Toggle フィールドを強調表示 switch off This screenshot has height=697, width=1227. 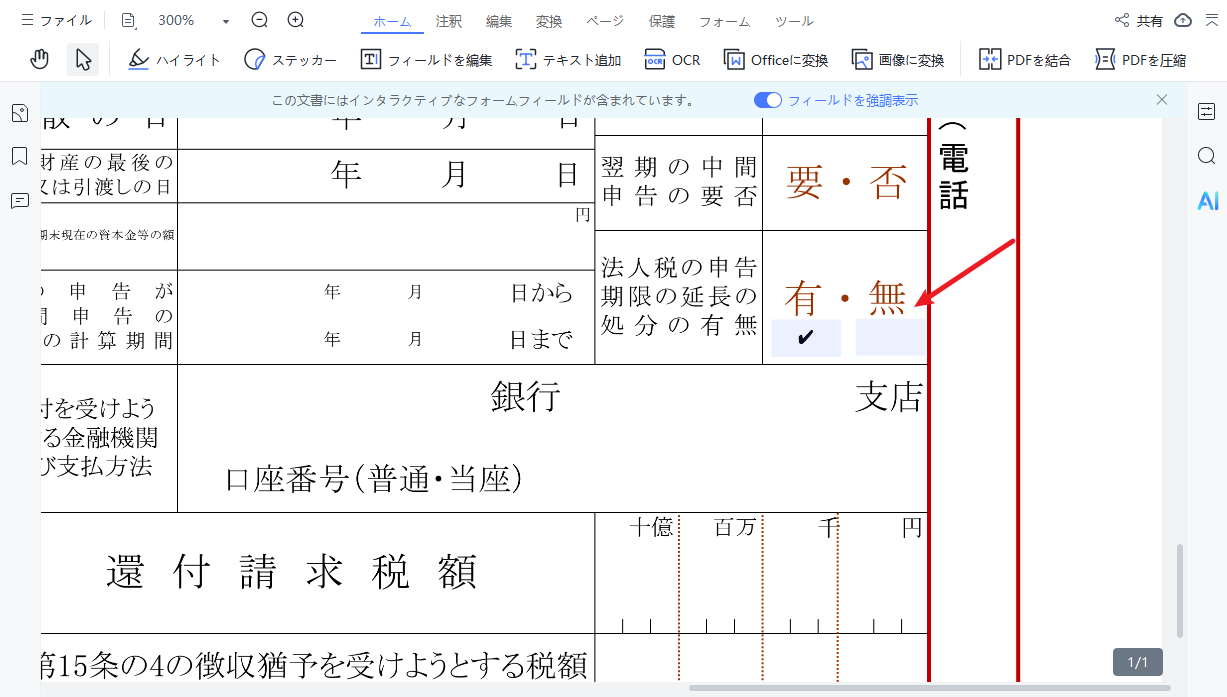coord(769,100)
